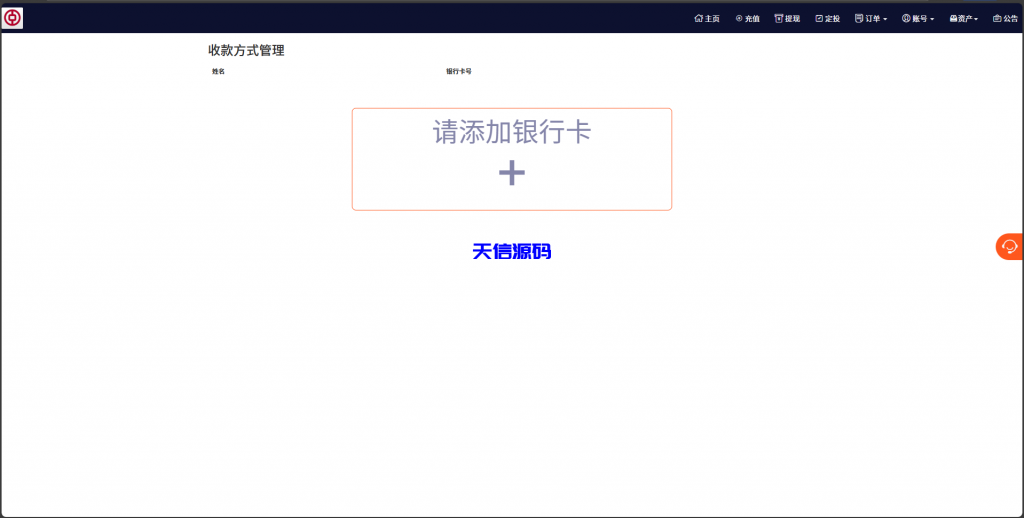Expand the 资产 dropdown caret

tap(976, 19)
